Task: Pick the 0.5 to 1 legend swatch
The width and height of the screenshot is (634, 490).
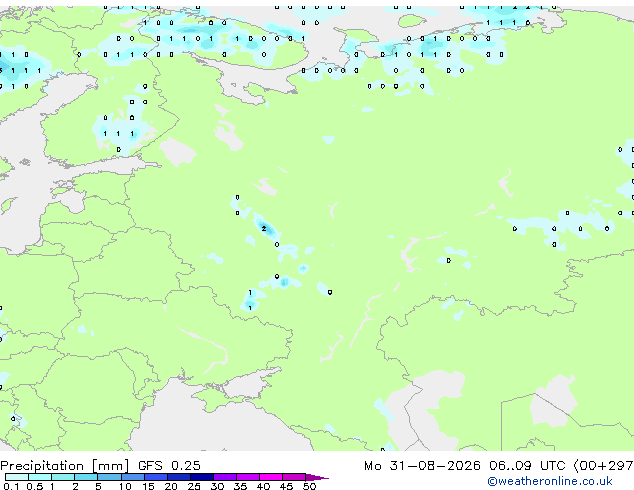Action: (x=40, y=477)
